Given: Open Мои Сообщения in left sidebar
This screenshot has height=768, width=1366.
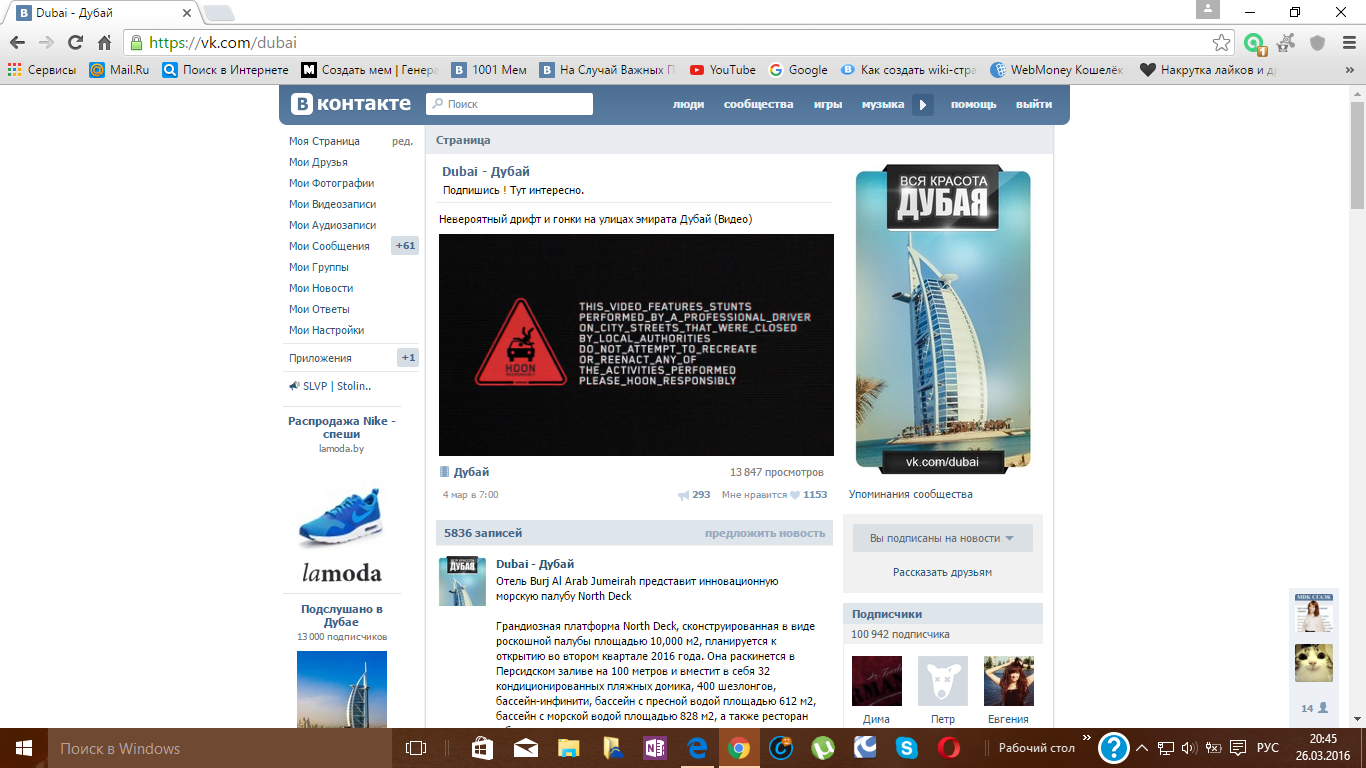Looking at the screenshot, I should point(329,246).
